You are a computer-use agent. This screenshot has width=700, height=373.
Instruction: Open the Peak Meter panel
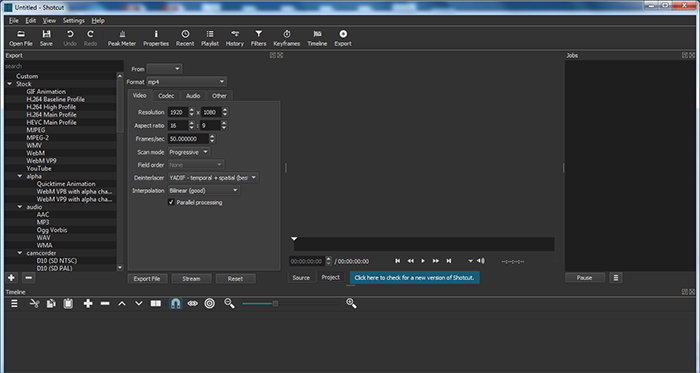[122, 38]
